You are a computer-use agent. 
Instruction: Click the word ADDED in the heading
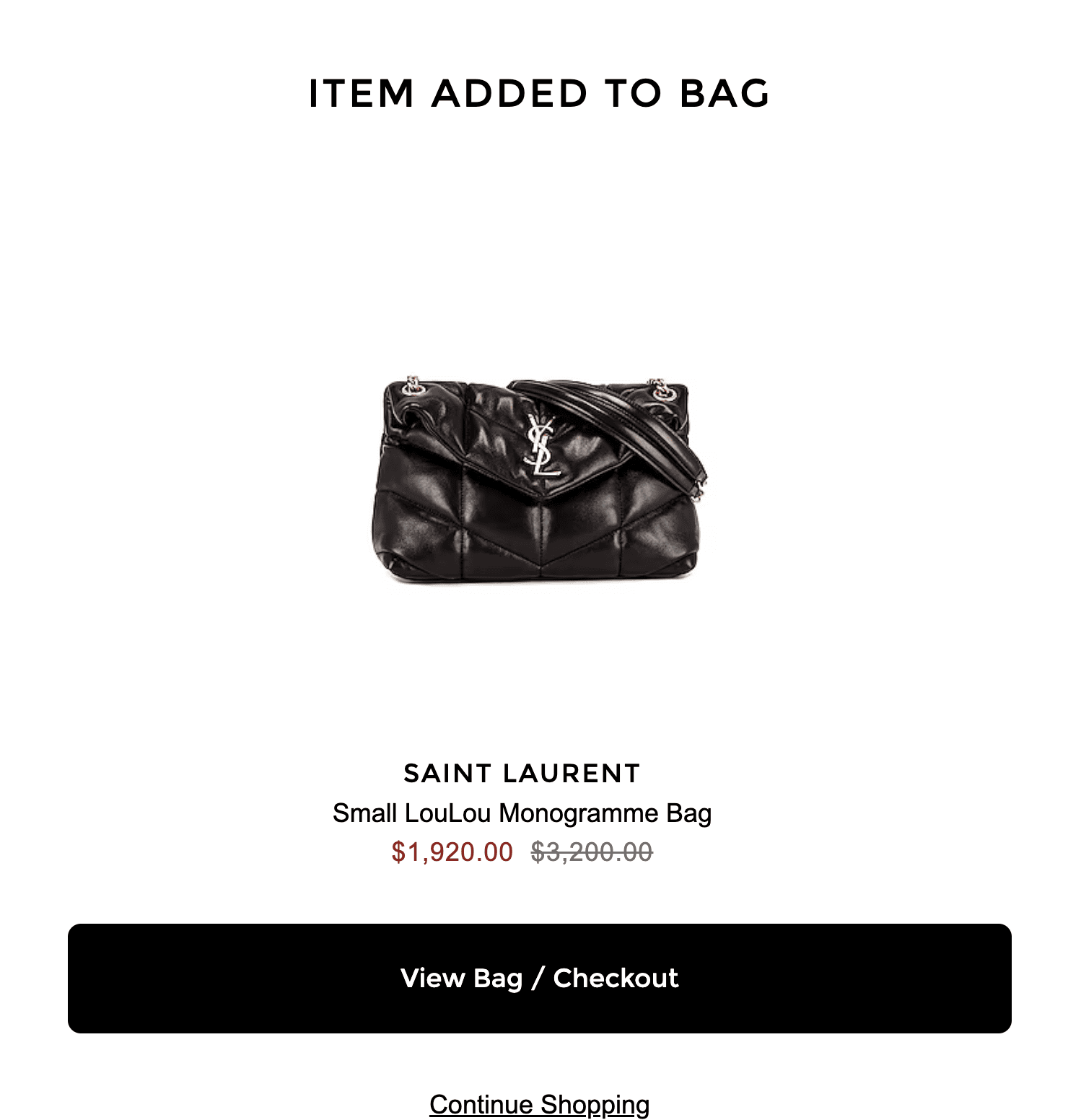click(x=509, y=93)
